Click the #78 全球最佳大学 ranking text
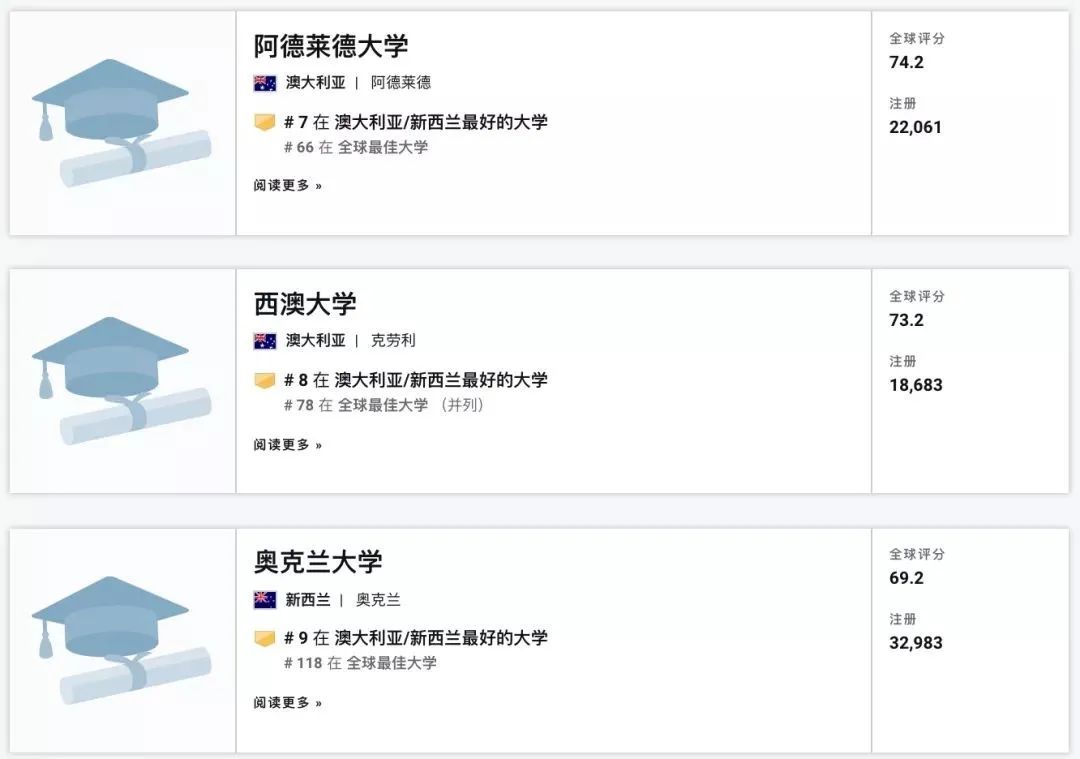This screenshot has width=1080, height=759. 356,406
